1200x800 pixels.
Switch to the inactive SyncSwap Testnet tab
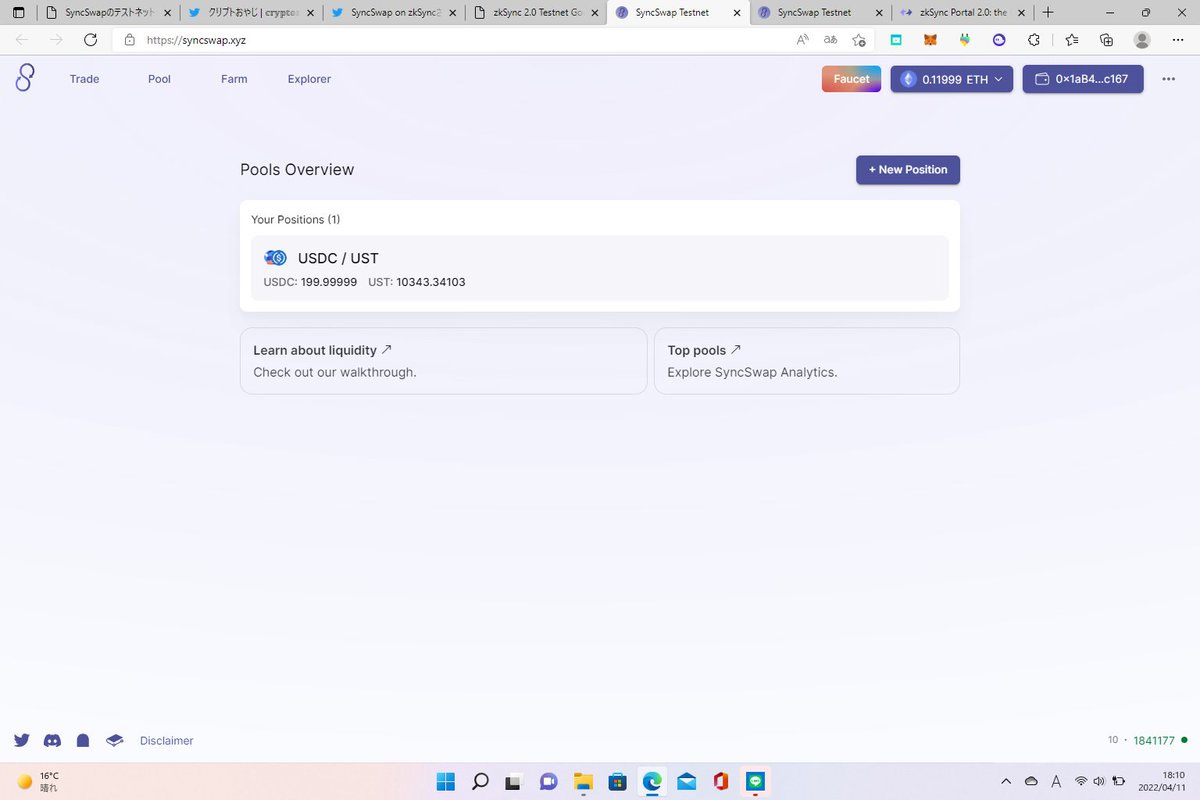tap(821, 13)
